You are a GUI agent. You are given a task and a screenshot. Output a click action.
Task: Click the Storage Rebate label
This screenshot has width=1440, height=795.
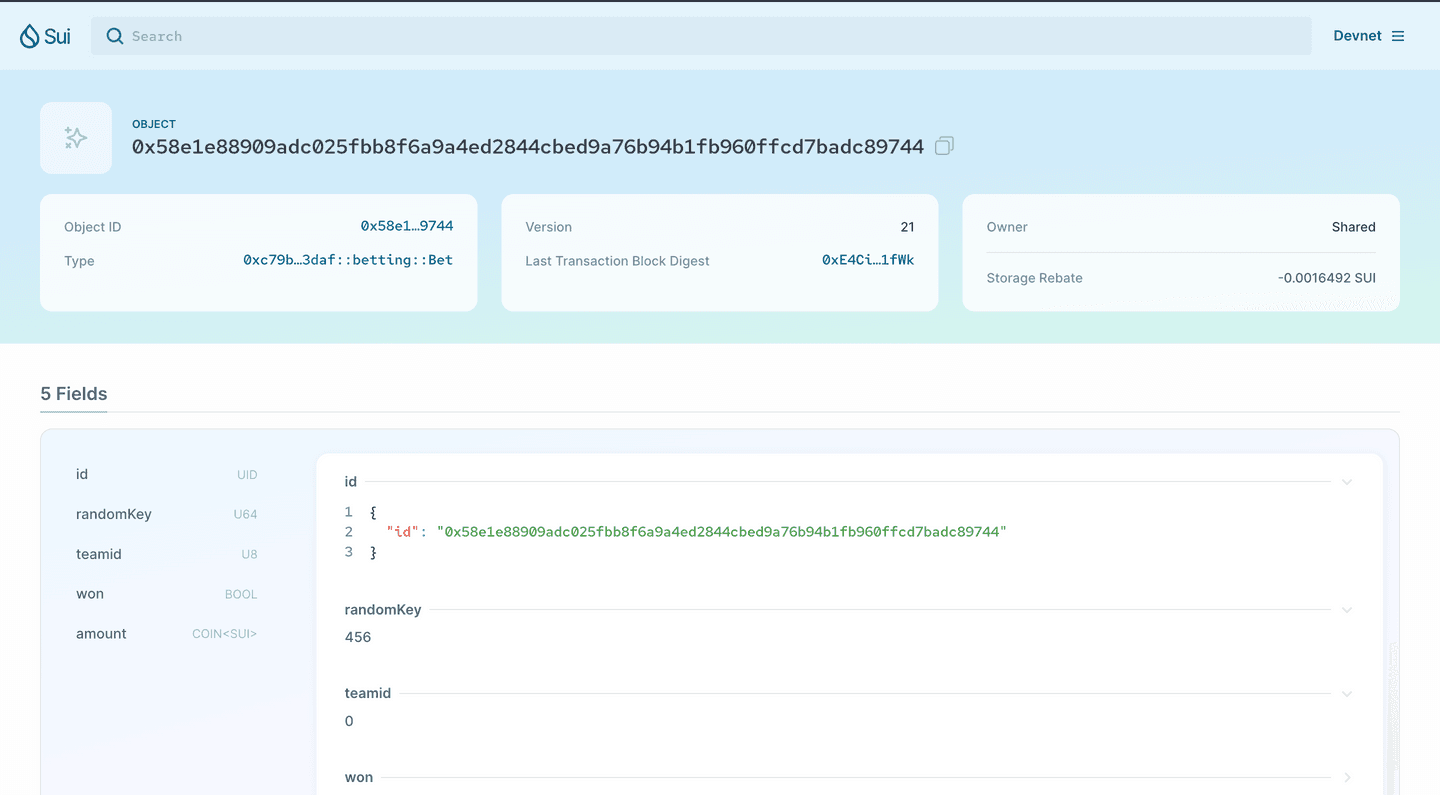[1035, 278]
